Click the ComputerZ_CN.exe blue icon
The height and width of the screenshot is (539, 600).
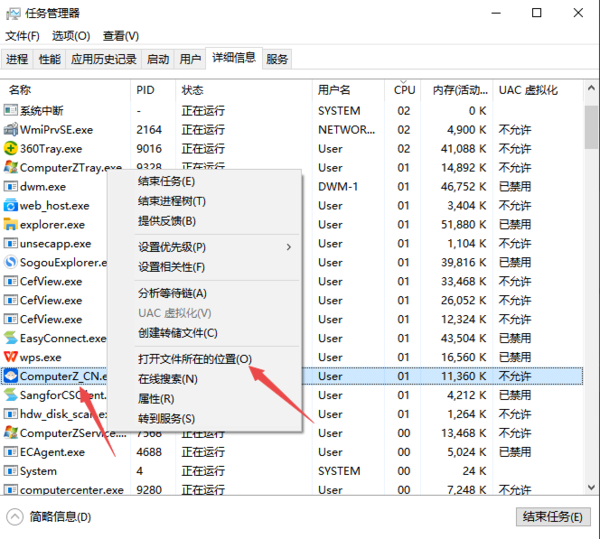11,376
